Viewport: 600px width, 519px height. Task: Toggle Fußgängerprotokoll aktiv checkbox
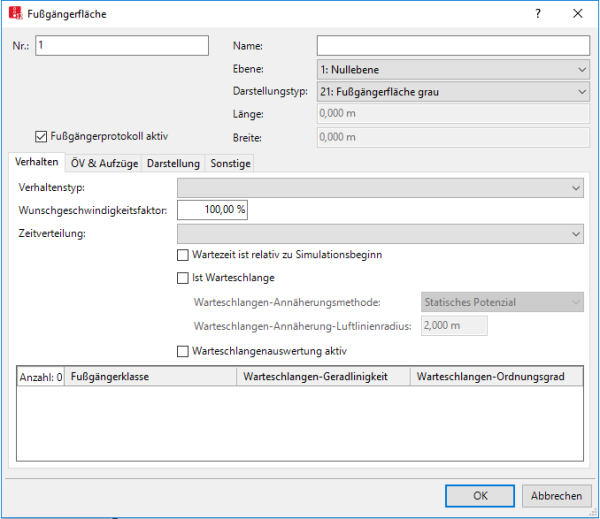point(41,137)
